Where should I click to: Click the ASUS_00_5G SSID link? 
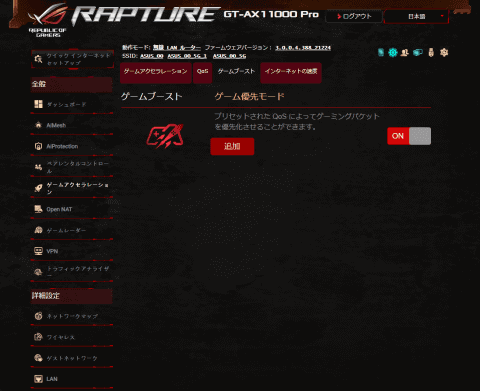[229, 56]
